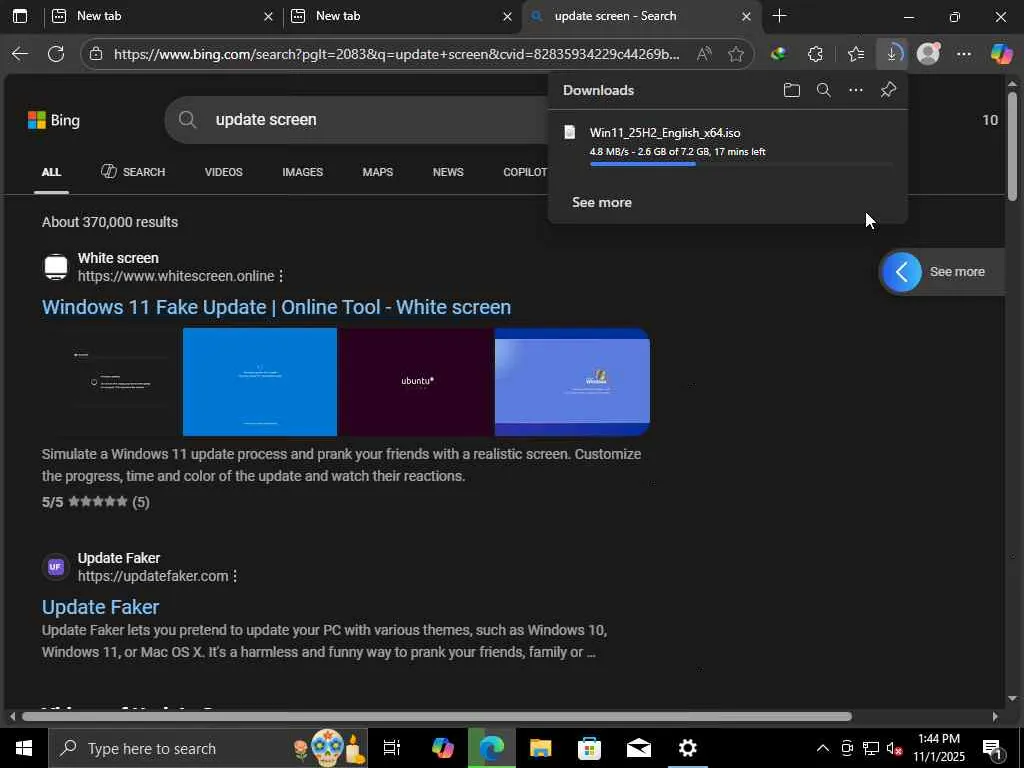The height and width of the screenshot is (768, 1024).
Task: Switch to the first New tab
Action: pyautogui.click(x=163, y=16)
